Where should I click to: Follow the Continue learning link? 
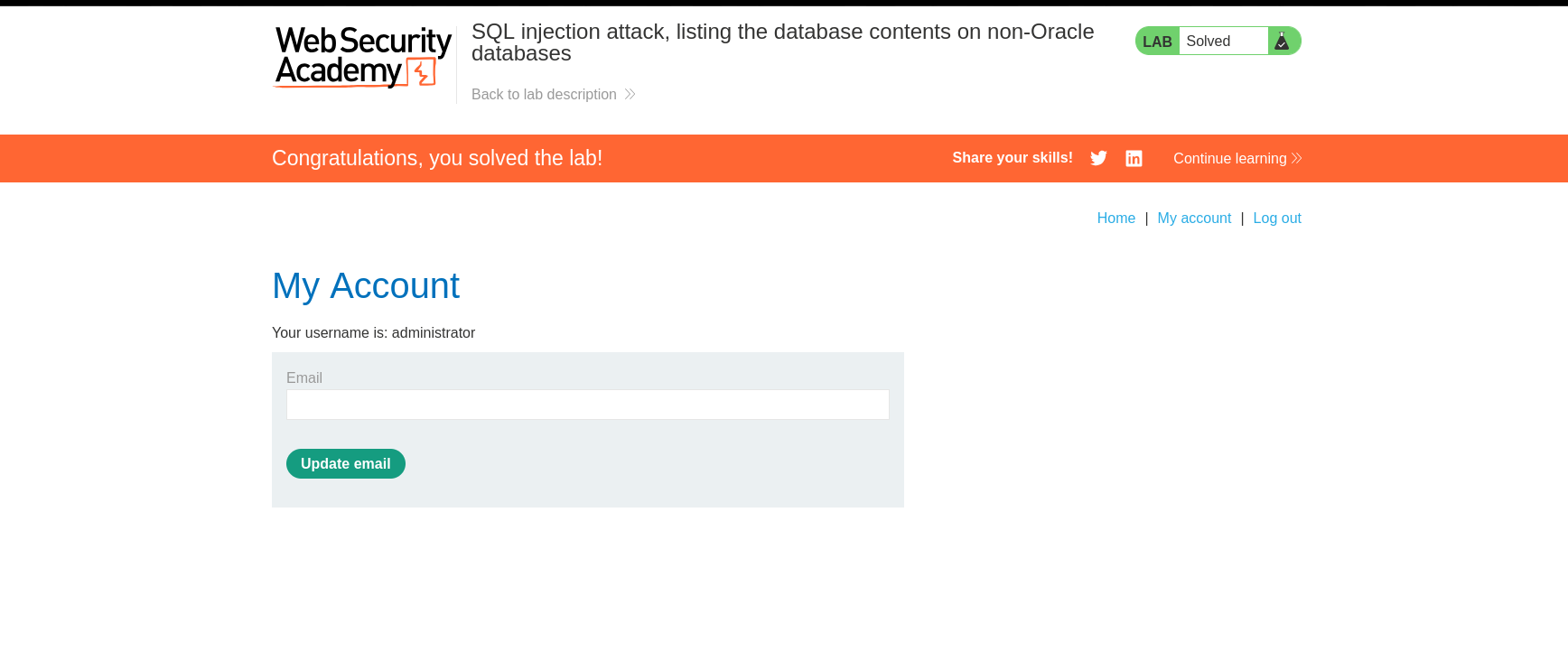[x=1230, y=158]
